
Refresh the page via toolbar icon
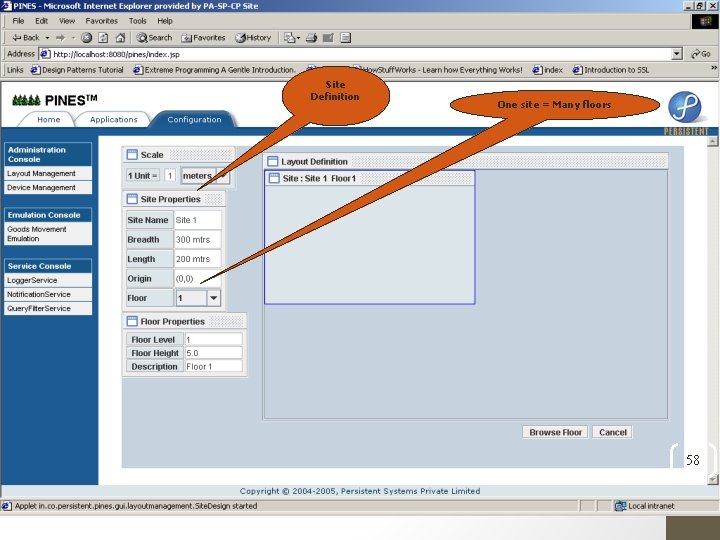[x=103, y=38]
